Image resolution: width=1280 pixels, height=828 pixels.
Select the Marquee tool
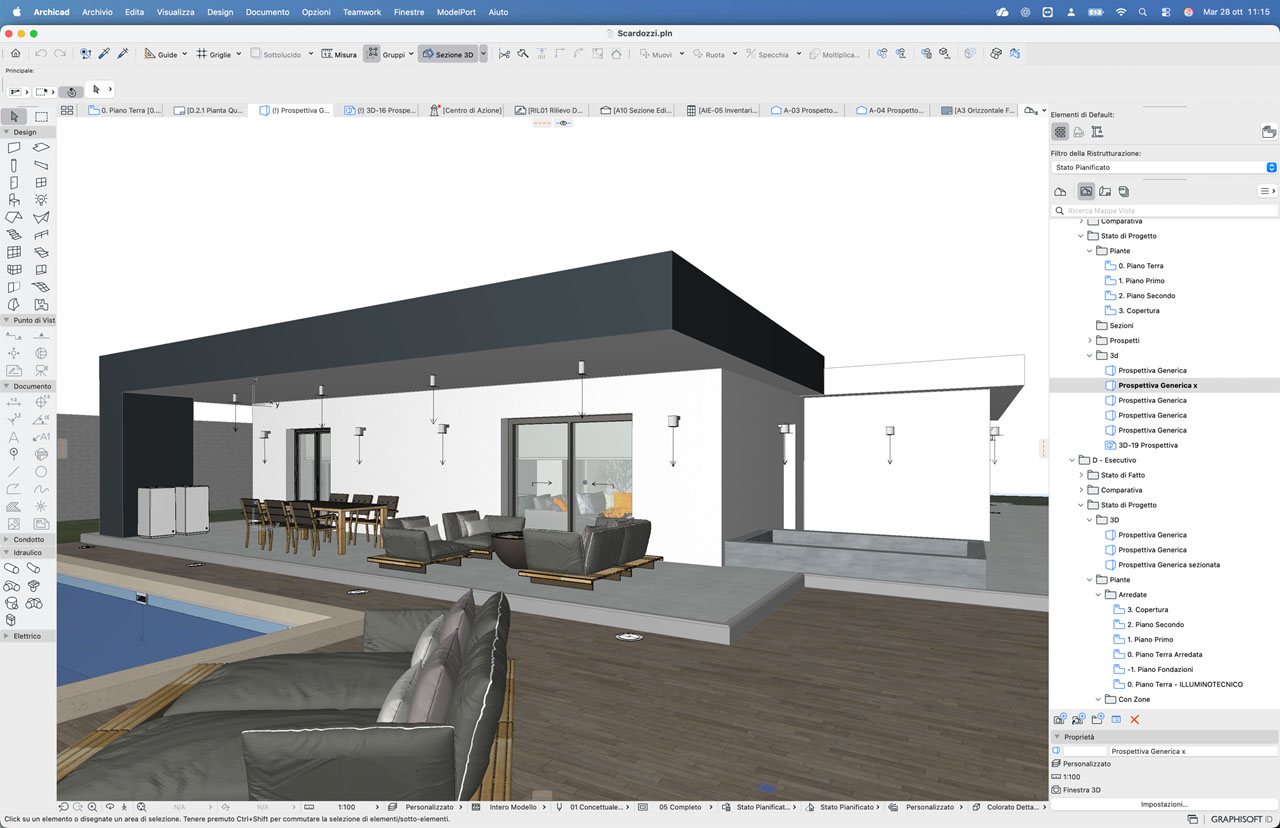41,117
